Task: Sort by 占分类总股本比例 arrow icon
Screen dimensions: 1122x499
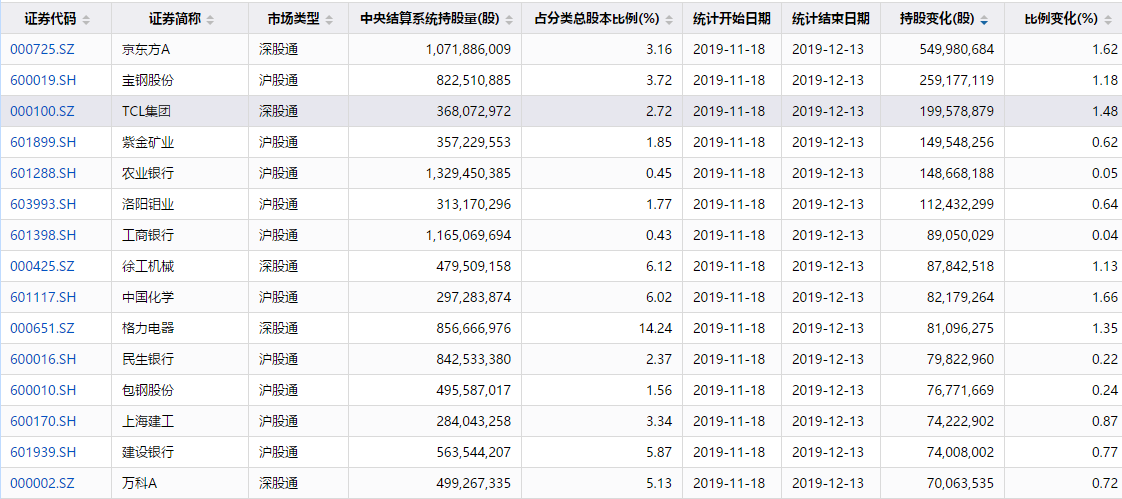Action: click(x=669, y=20)
